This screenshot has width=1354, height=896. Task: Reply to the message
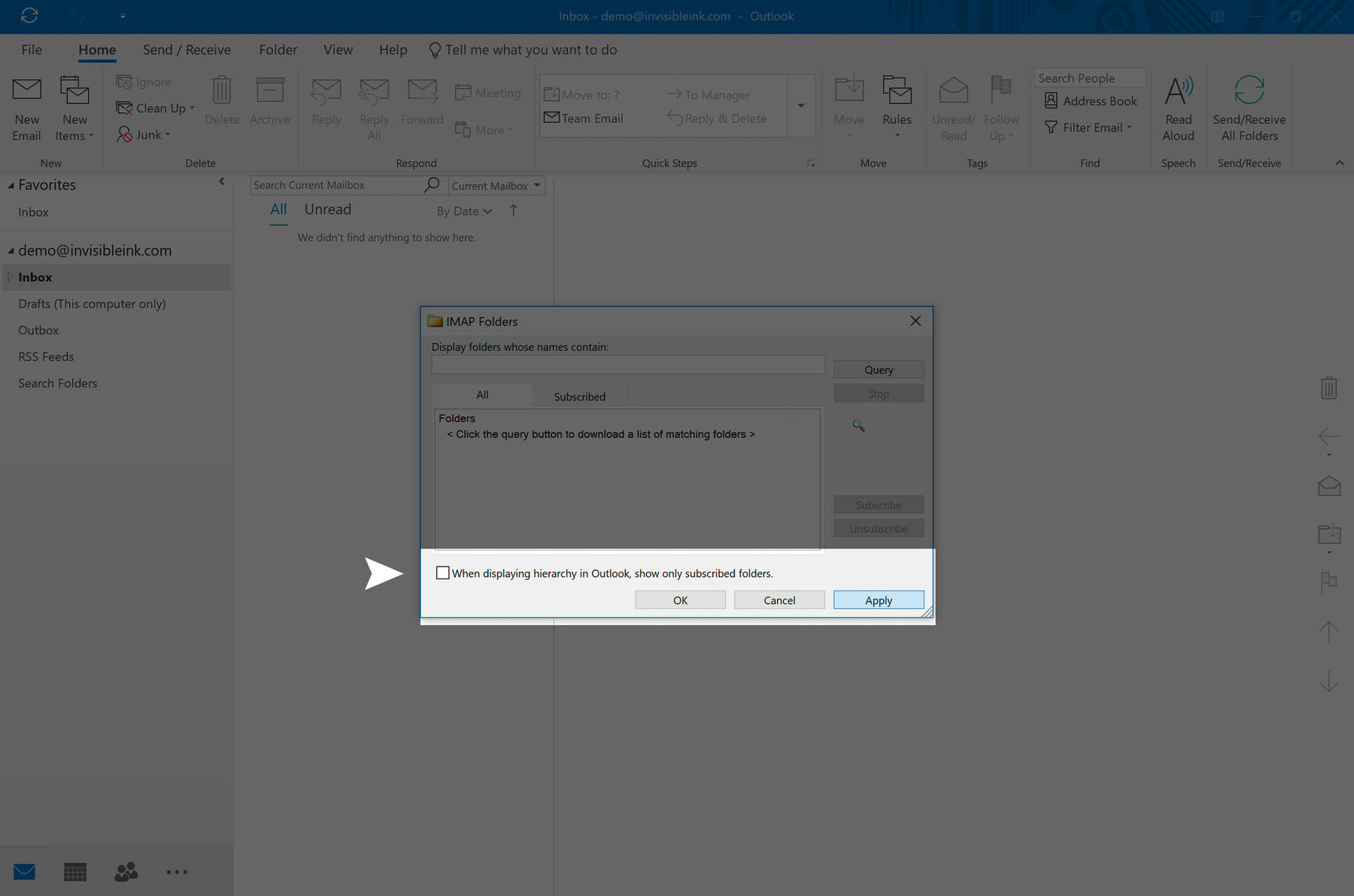[x=326, y=101]
